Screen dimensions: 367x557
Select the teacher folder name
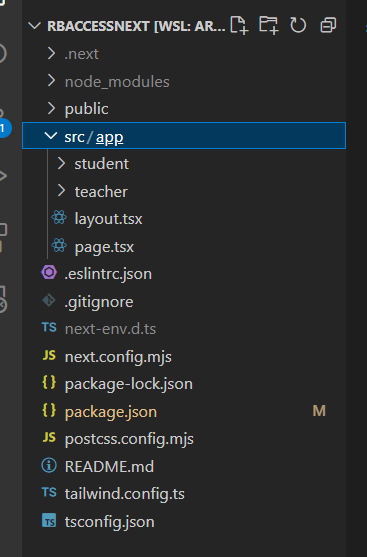pos(101,192)
